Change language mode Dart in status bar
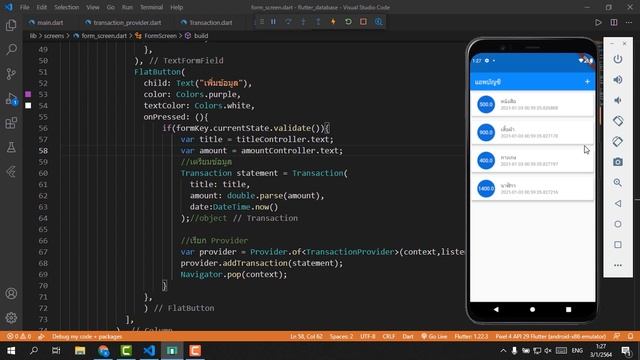640x360 pixels. click(x=408, y=336)
